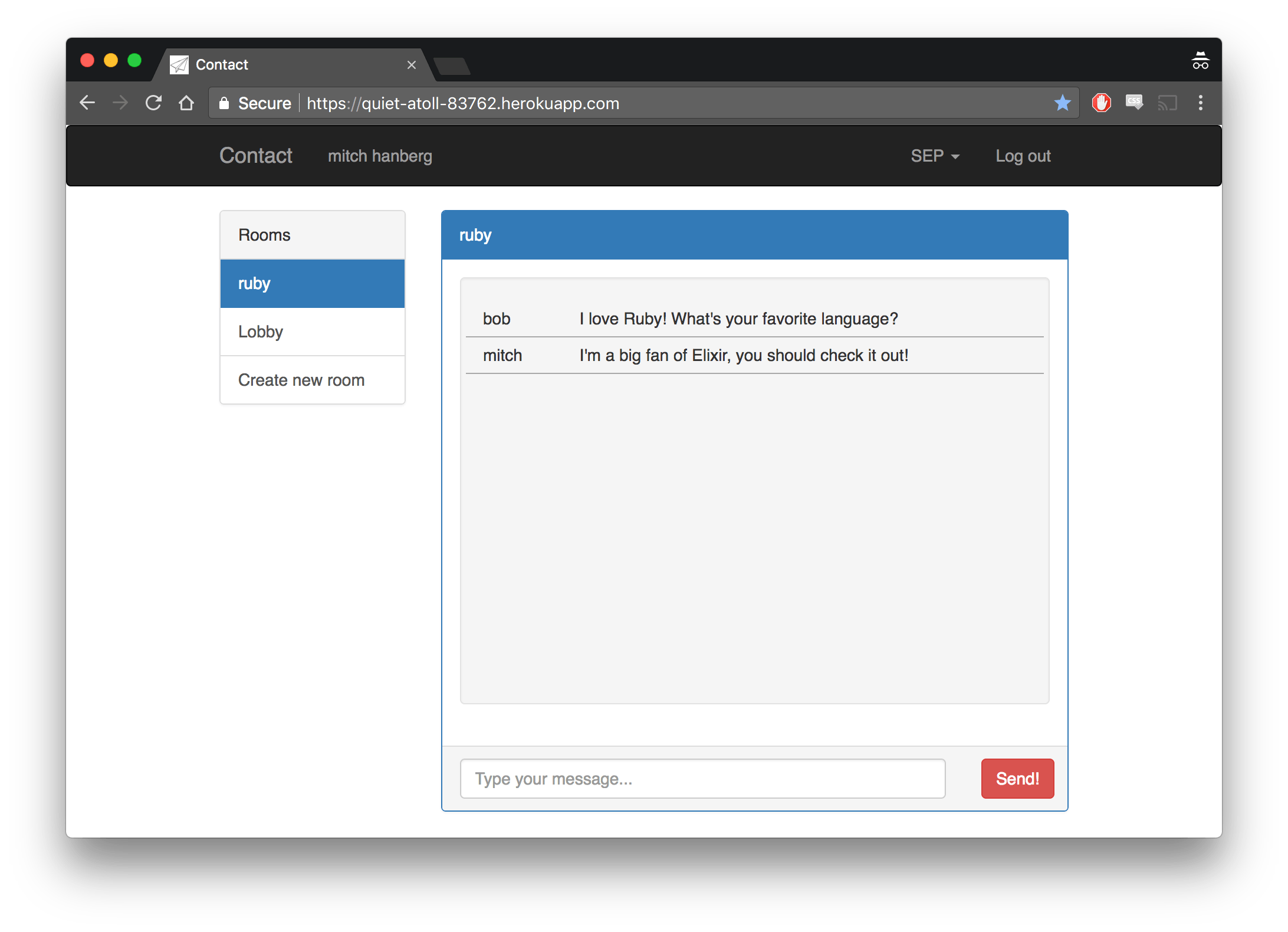Click the browser forward arrow

(x=120, y=103)
